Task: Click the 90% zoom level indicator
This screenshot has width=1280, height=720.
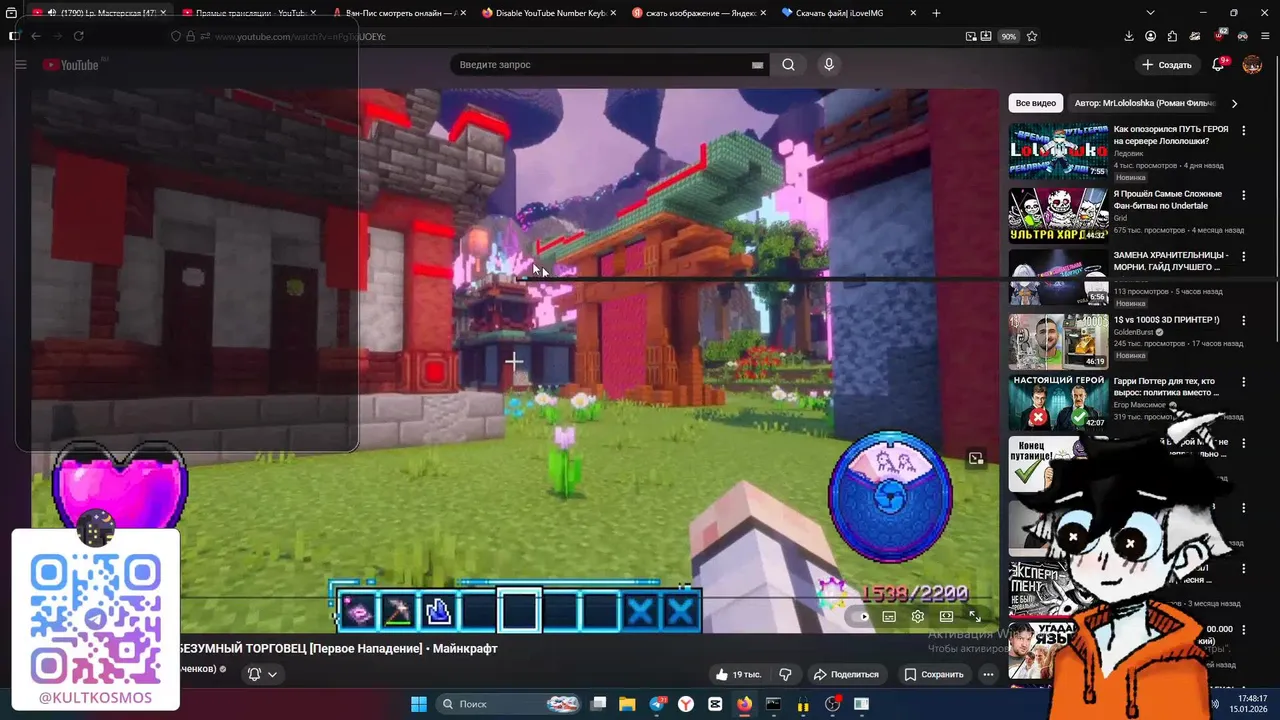Action: pyautogui.click(x=1008, y=36)
